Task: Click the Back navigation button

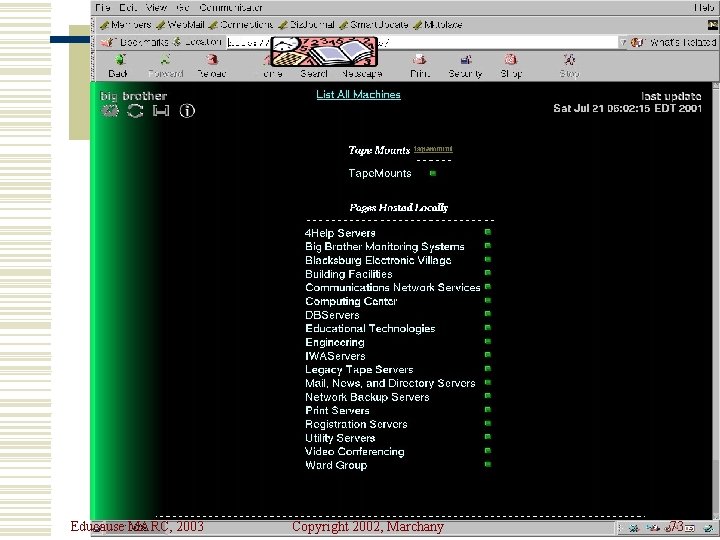Action: (x=118, y=65)
